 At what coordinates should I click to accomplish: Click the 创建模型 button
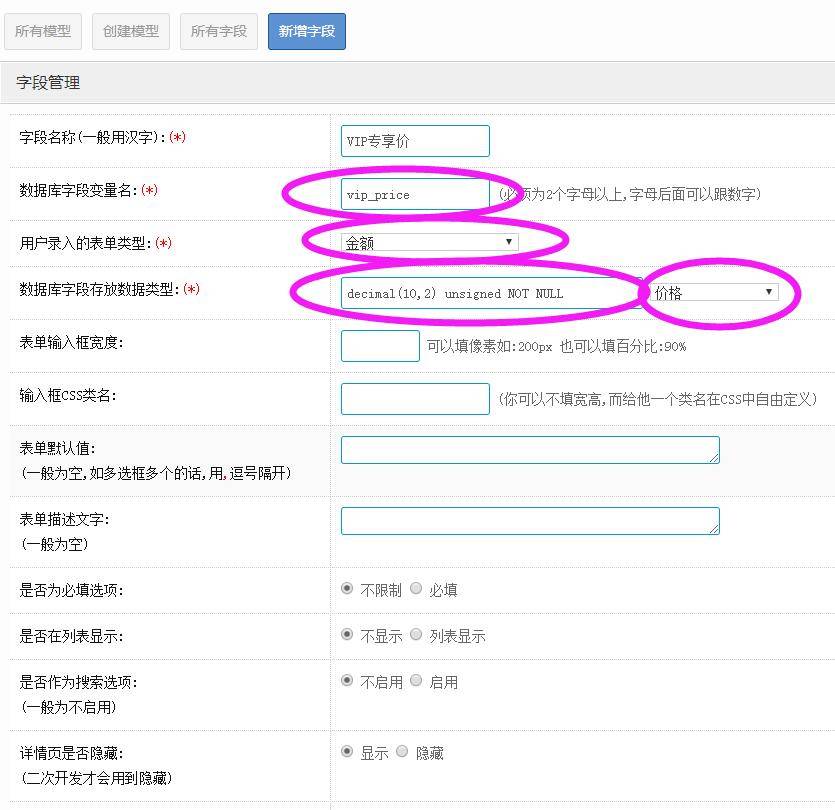(x=131, y=31)
